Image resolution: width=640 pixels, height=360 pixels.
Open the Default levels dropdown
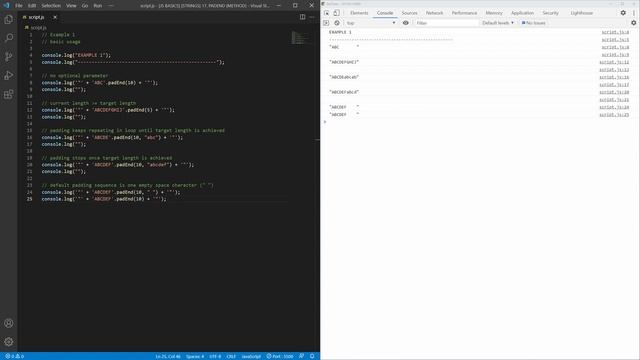[x=498, y=23]
